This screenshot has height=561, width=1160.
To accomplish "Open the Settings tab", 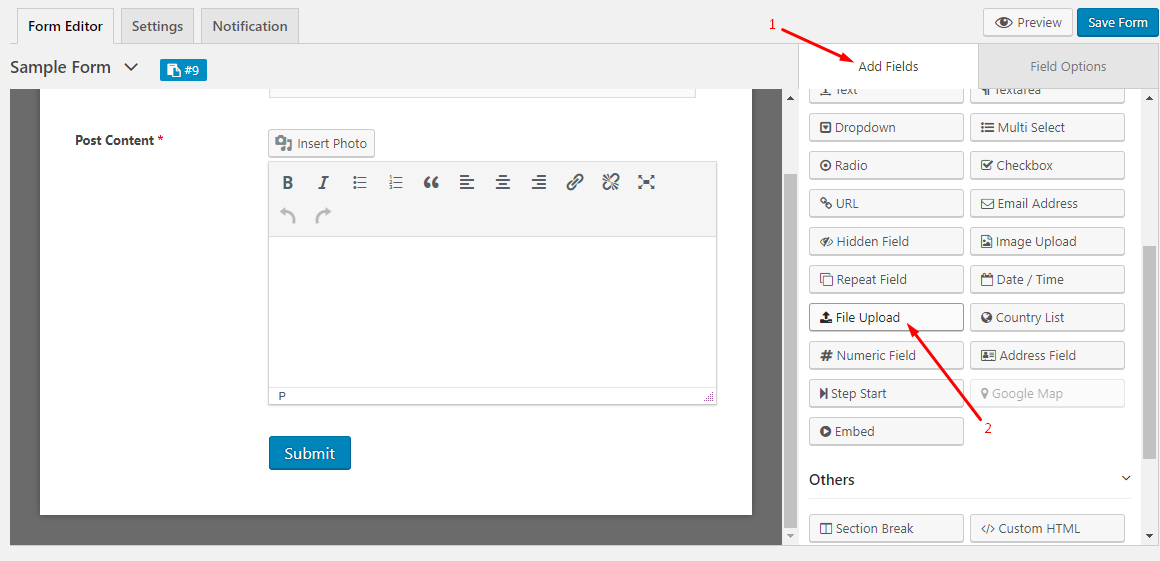I will [x=158, y=26].
